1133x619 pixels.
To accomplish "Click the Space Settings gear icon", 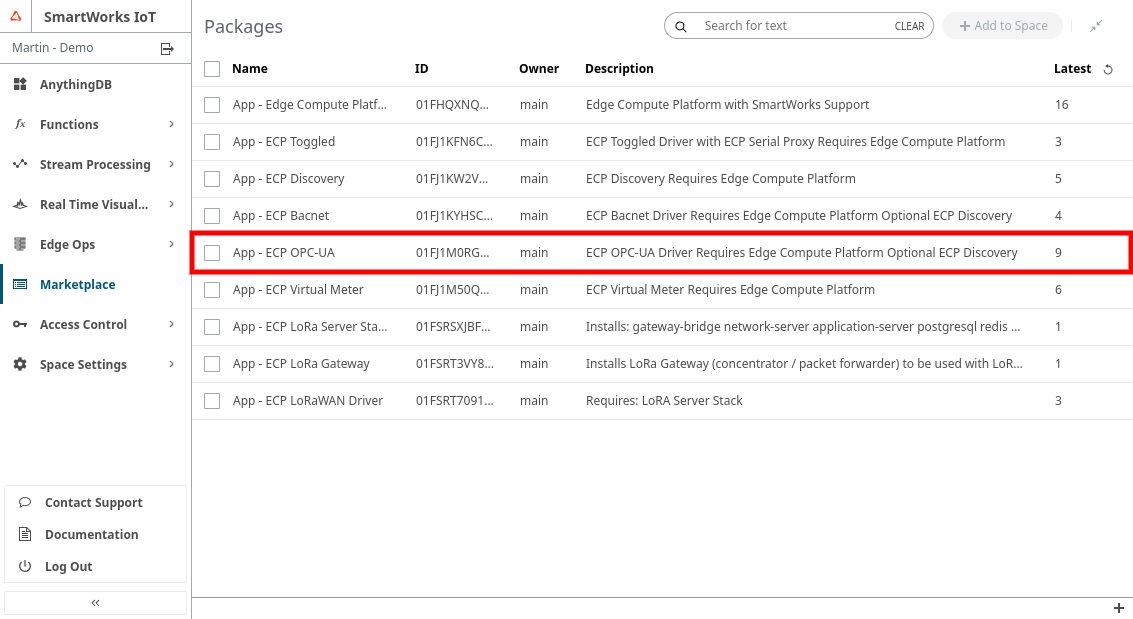I will click(x=20, y=364).
